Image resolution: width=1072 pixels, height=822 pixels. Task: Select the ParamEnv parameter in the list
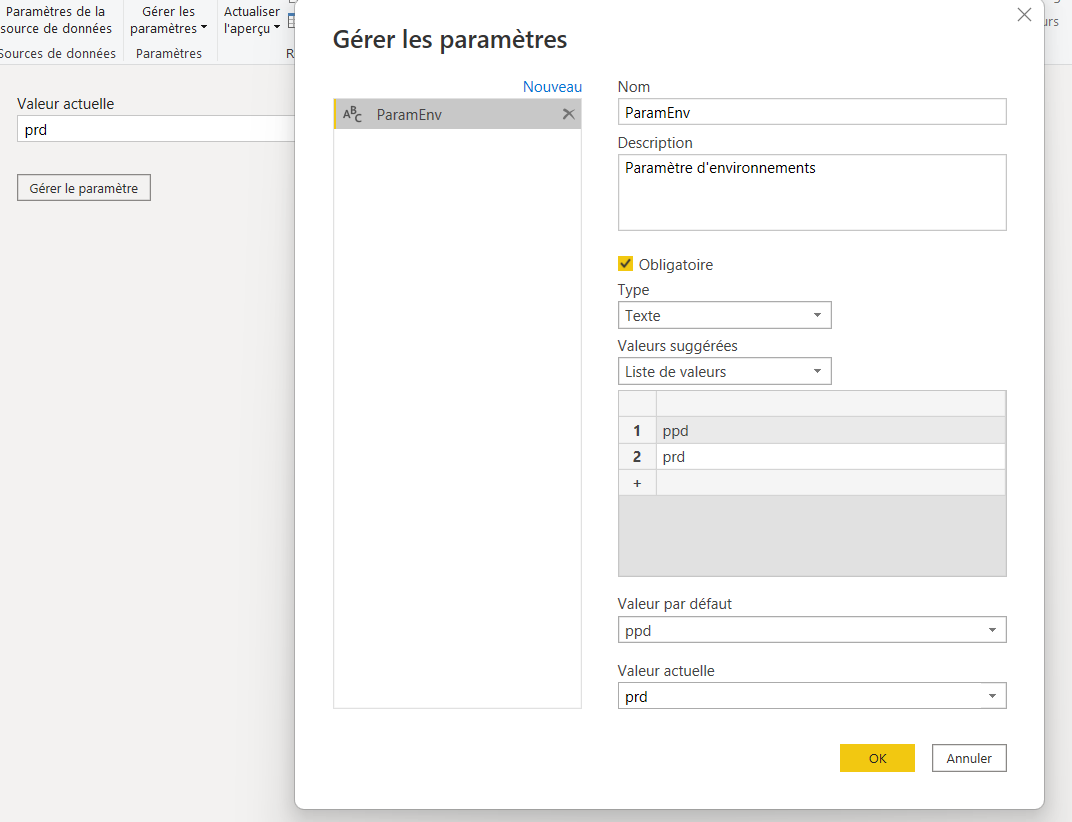coord(457,114)
